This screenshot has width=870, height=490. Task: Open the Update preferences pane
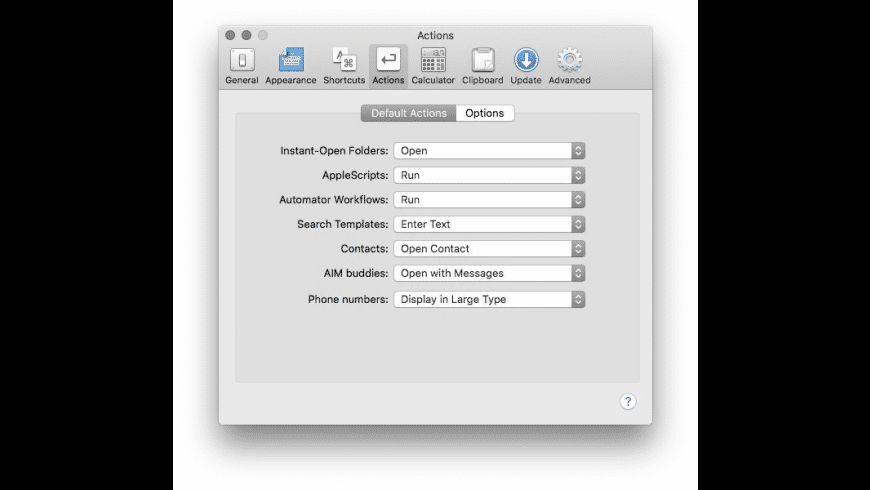pyautogui.click(x=526, y=66)
